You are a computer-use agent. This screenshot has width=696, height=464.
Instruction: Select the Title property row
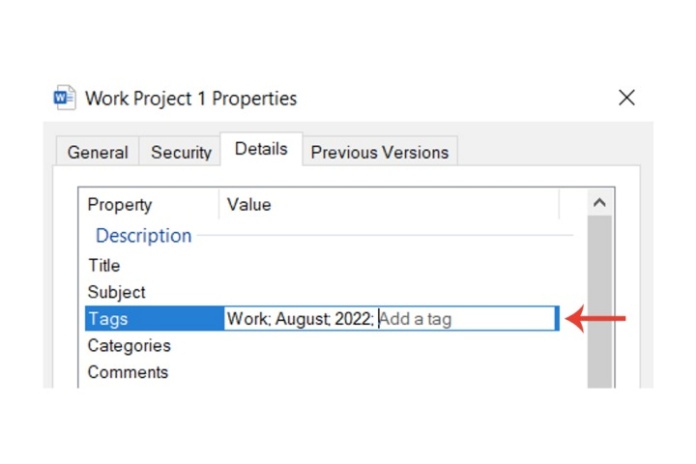pos(104,266)
